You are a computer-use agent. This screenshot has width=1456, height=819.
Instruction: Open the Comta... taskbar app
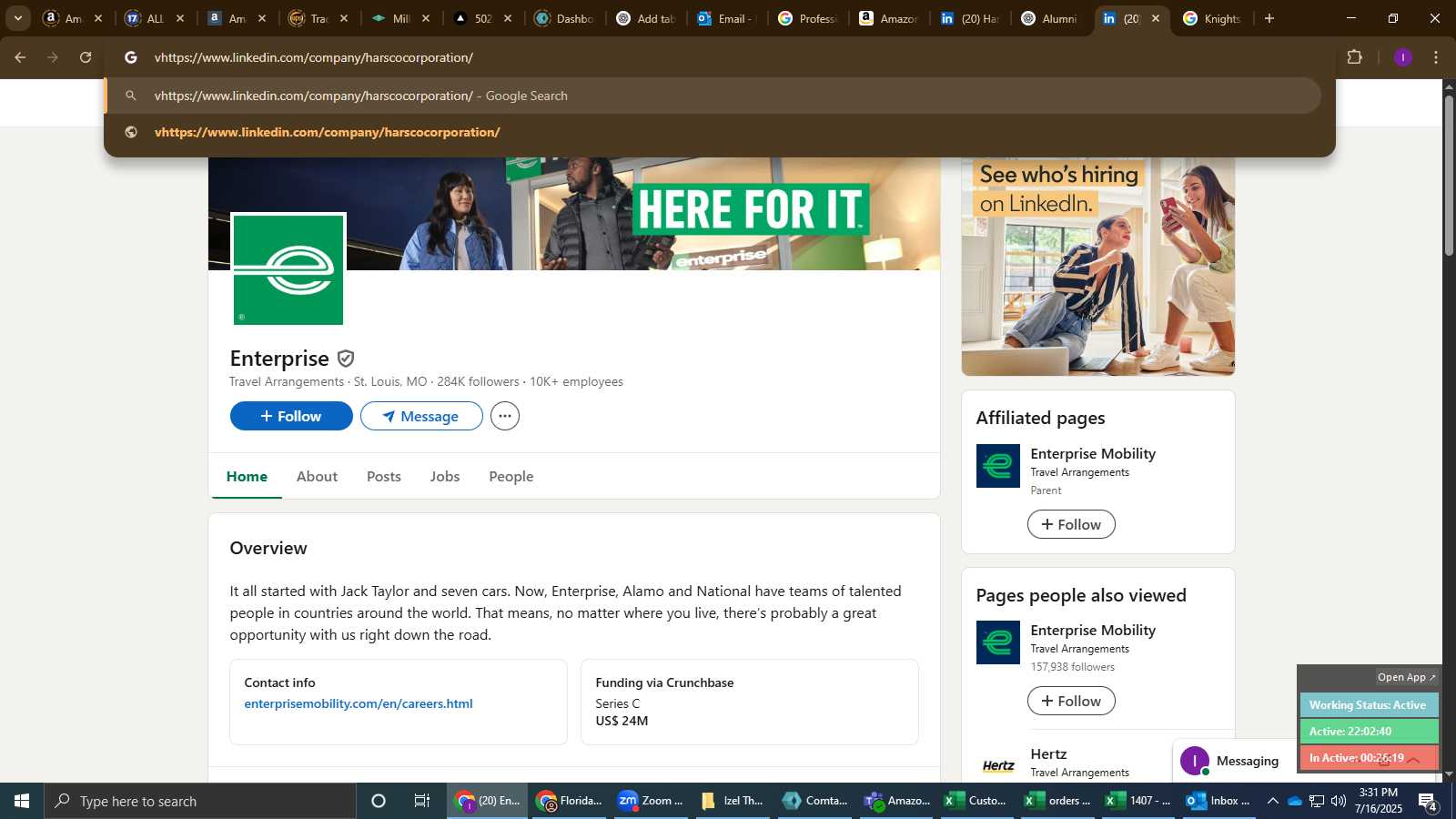pos(814,801)
